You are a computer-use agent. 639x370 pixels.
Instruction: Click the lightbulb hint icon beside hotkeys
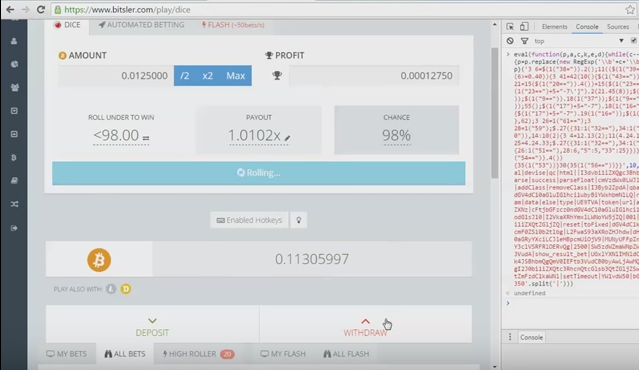[x=299, y=220]
